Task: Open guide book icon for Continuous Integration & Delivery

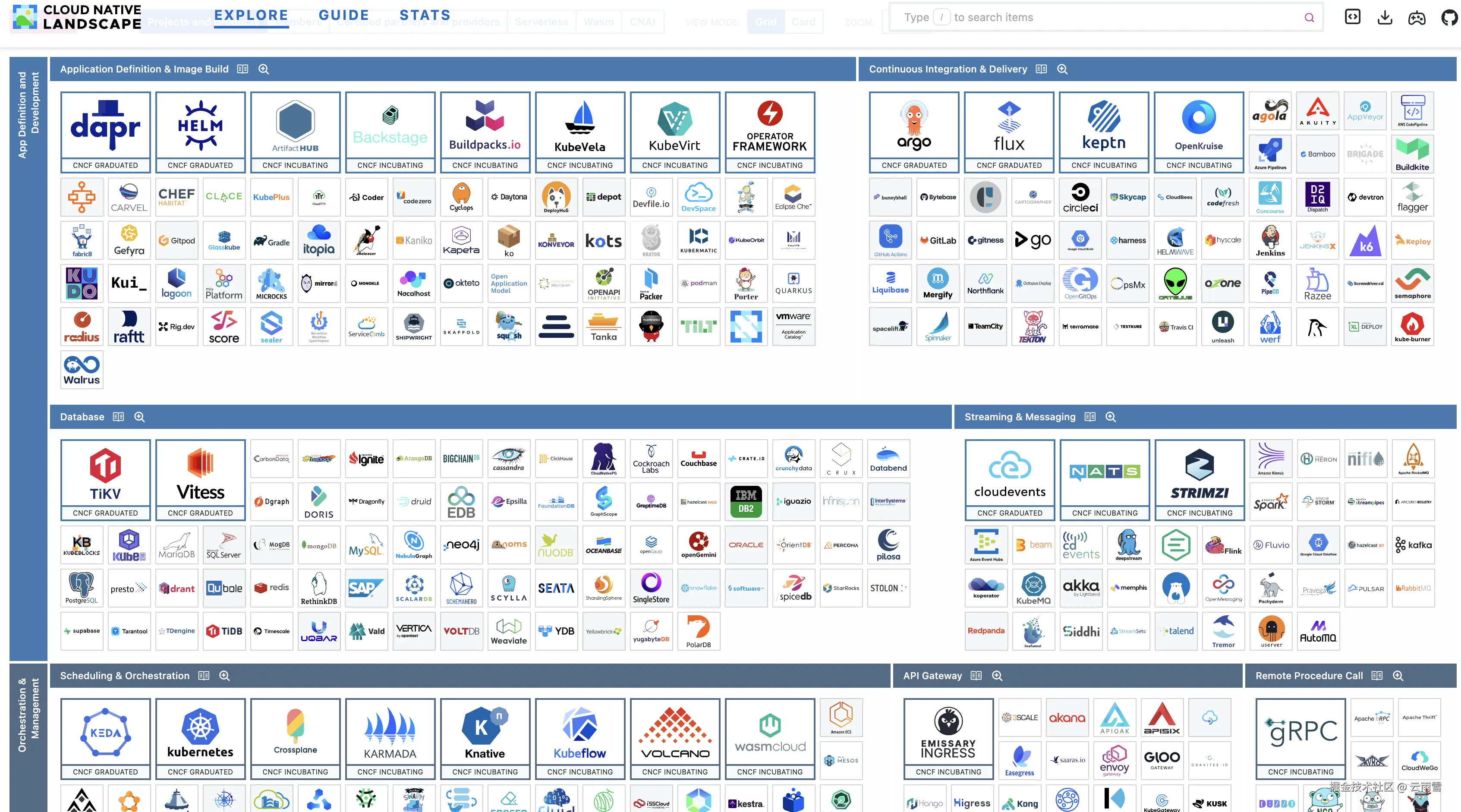Action: (1041, 69)
